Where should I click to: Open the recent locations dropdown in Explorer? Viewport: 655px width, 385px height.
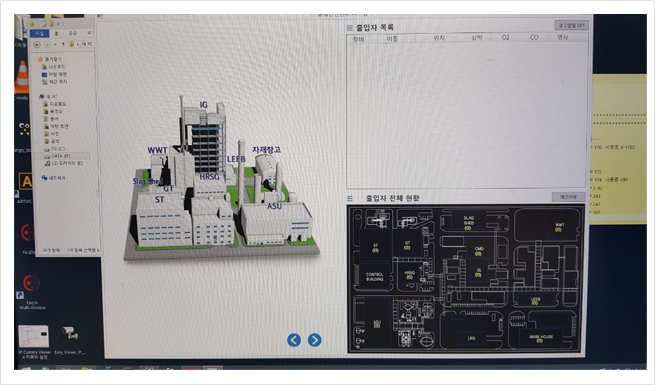click(x=56, y=44)
